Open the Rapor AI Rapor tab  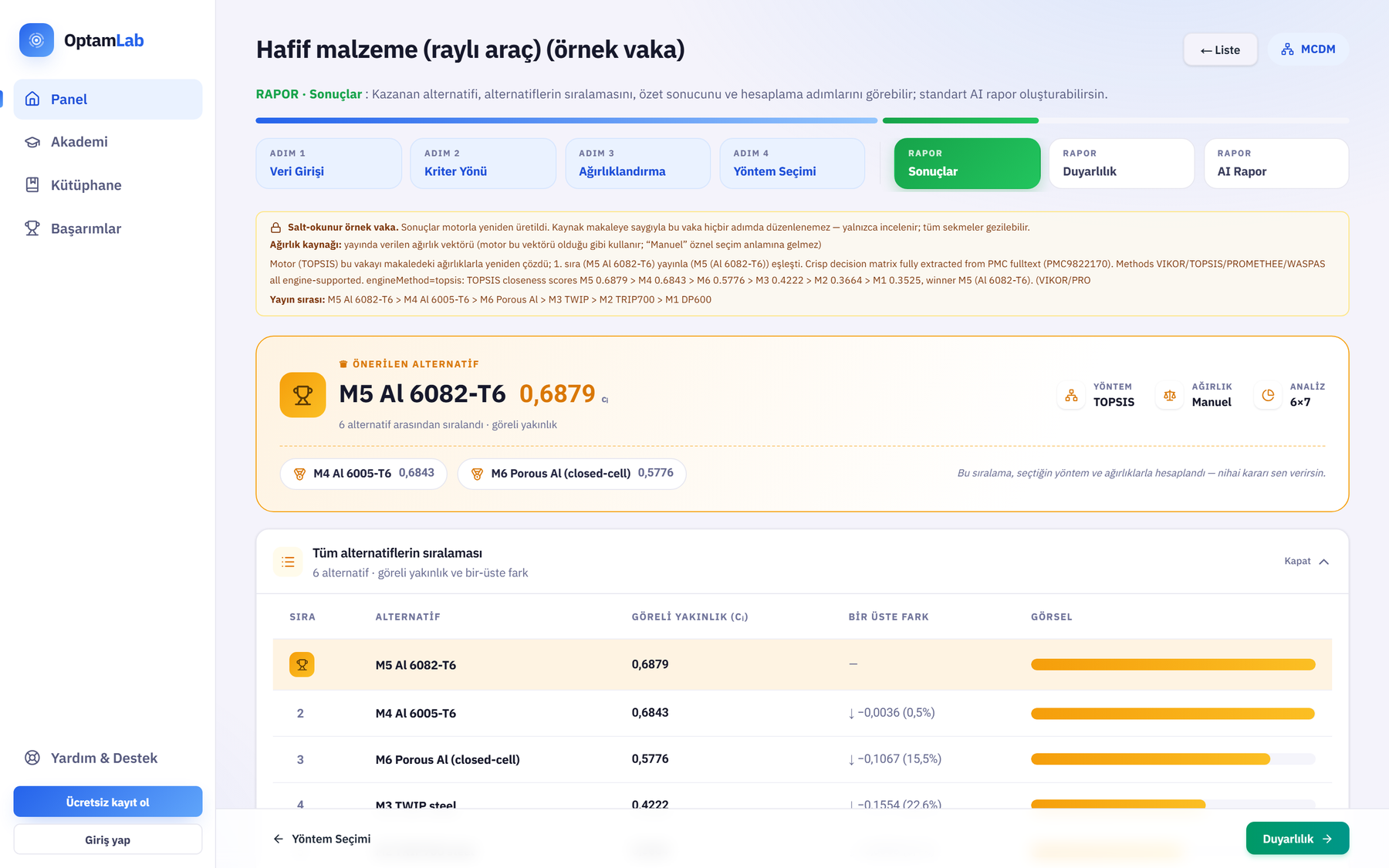pos(1276,164)
